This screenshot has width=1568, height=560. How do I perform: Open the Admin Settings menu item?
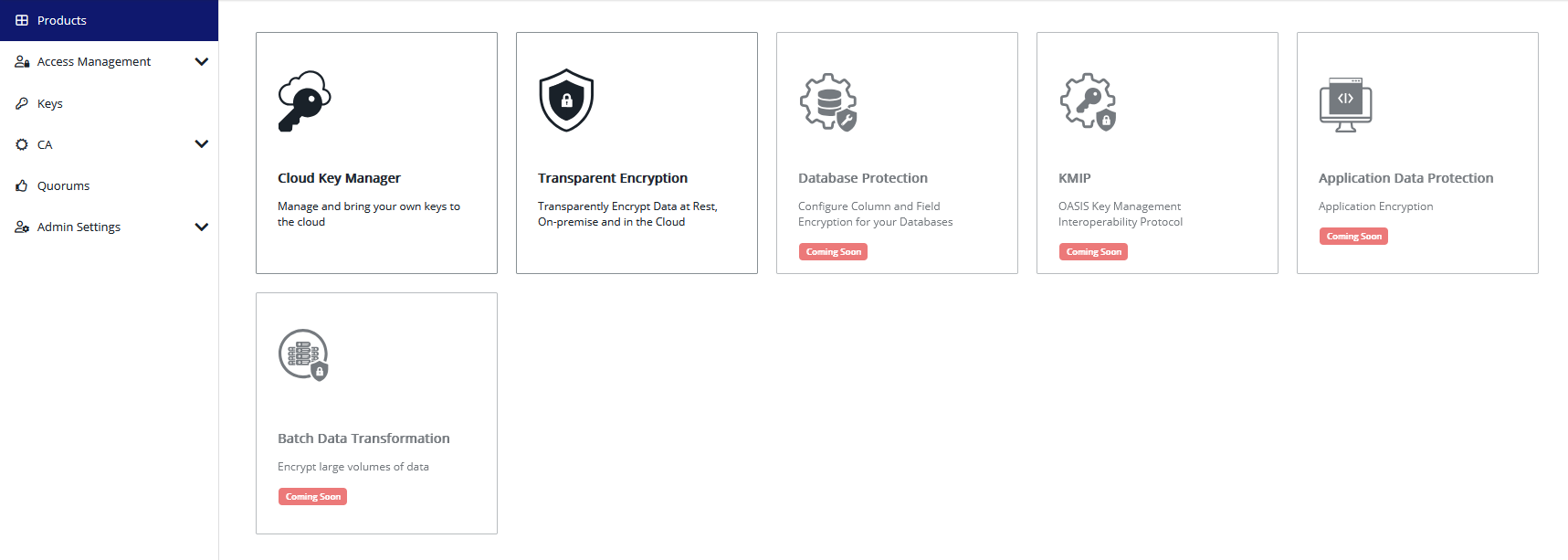[109, 227]
